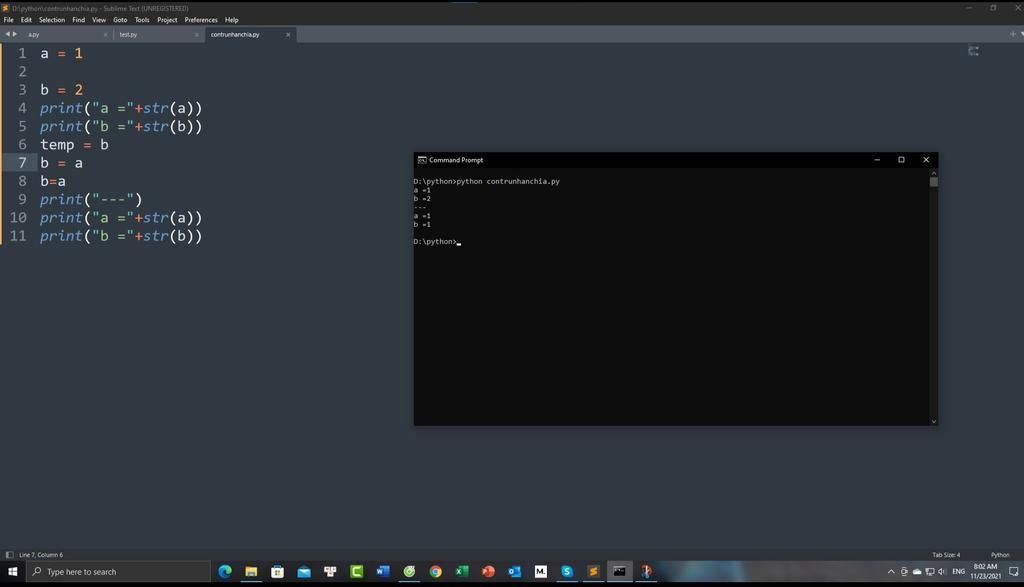Open PowerPoint from the taskbar
The width and height of the screenshot is (1024, 587).
488,571
